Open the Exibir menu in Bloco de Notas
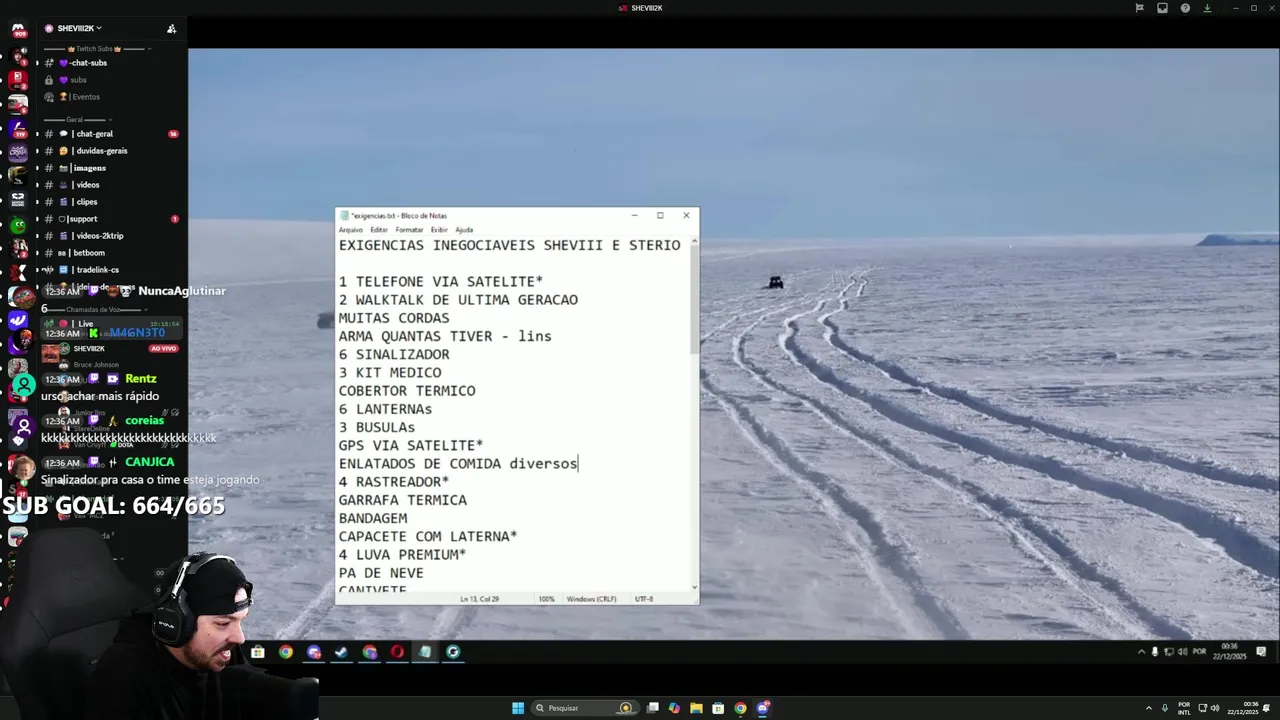The image size is (1280, 720). click(439, 230)
